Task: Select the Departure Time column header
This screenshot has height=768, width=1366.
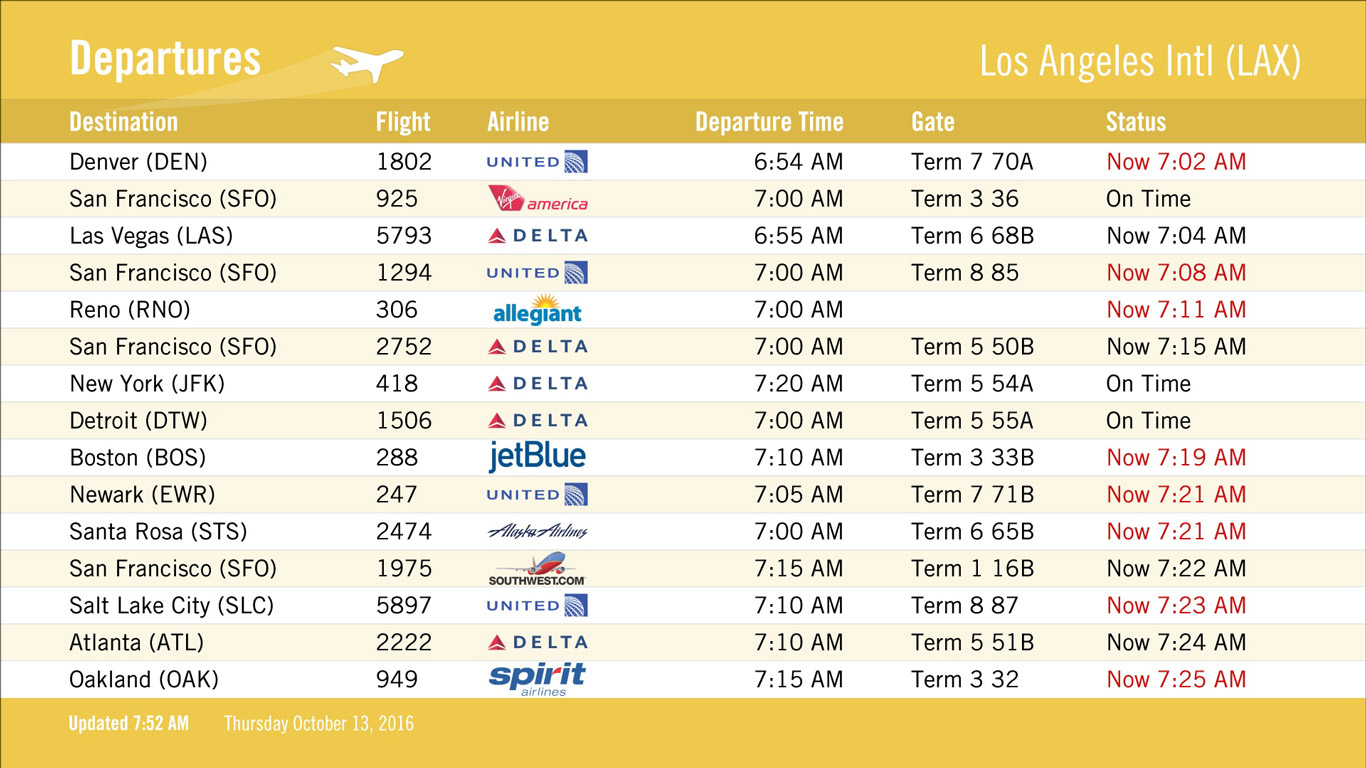Action: (x=769, y=122)
